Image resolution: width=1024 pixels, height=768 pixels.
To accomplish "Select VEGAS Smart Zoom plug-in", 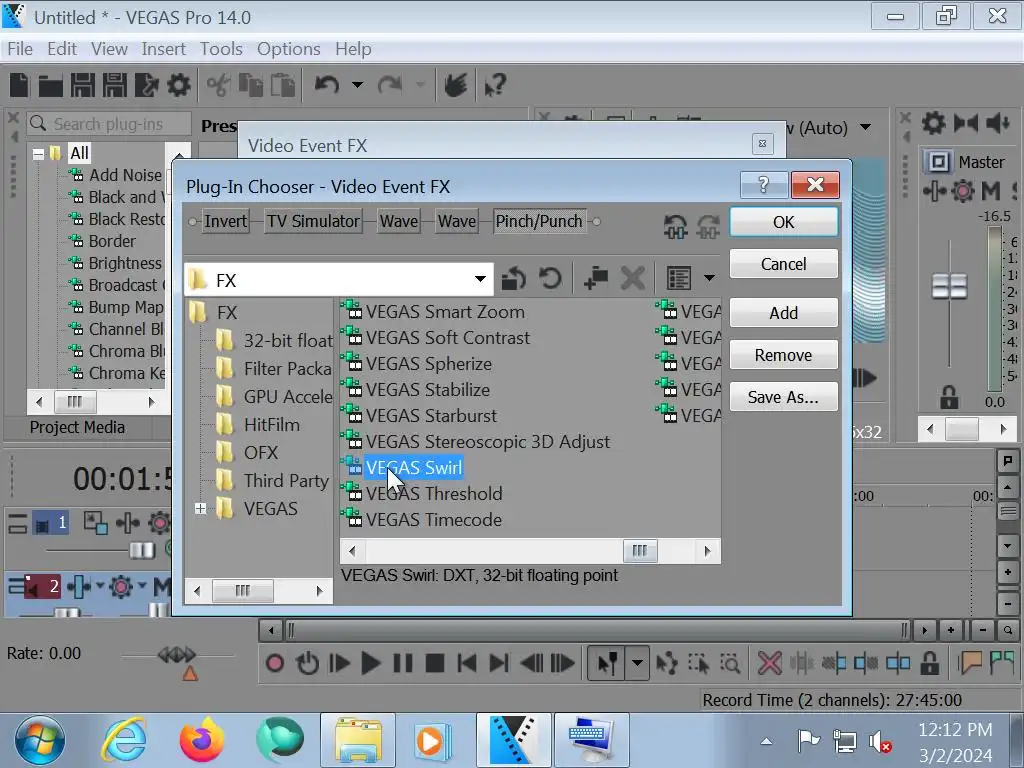I will [x=445, y=312].
